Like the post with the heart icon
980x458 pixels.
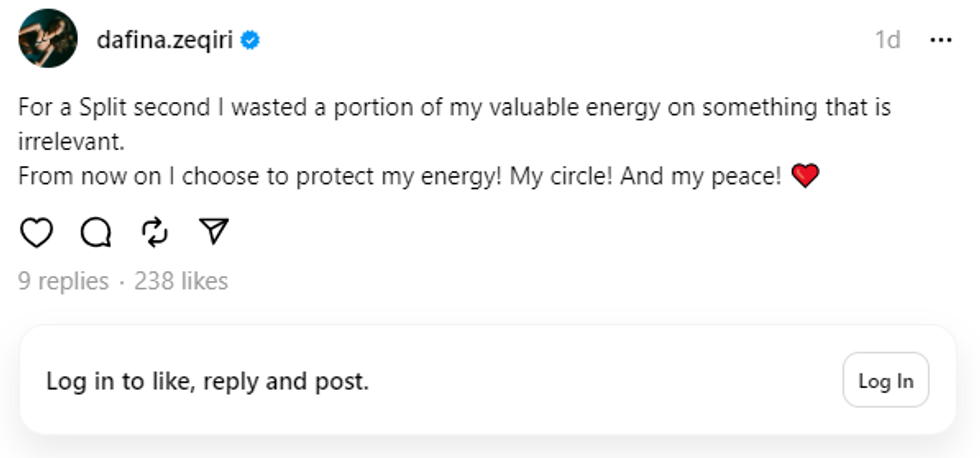pos(37,233)
